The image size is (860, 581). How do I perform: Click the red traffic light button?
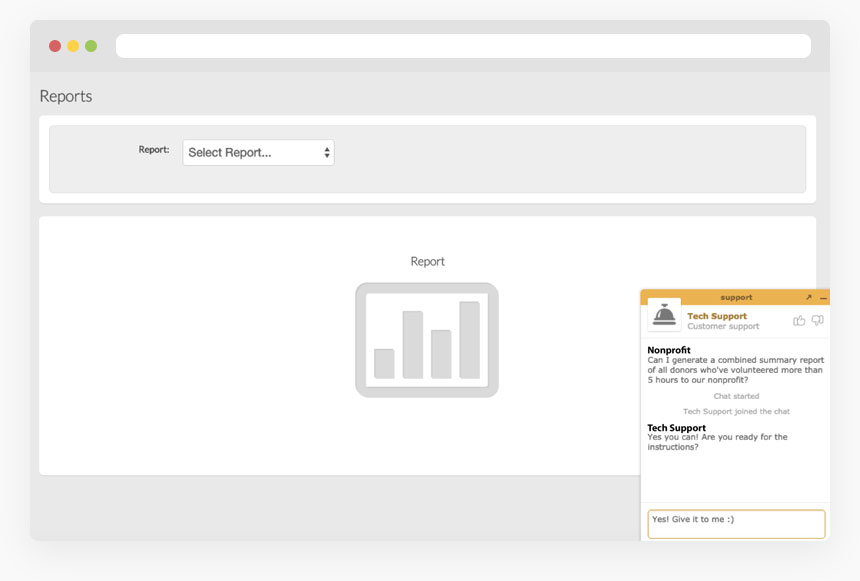pos(54,45)
